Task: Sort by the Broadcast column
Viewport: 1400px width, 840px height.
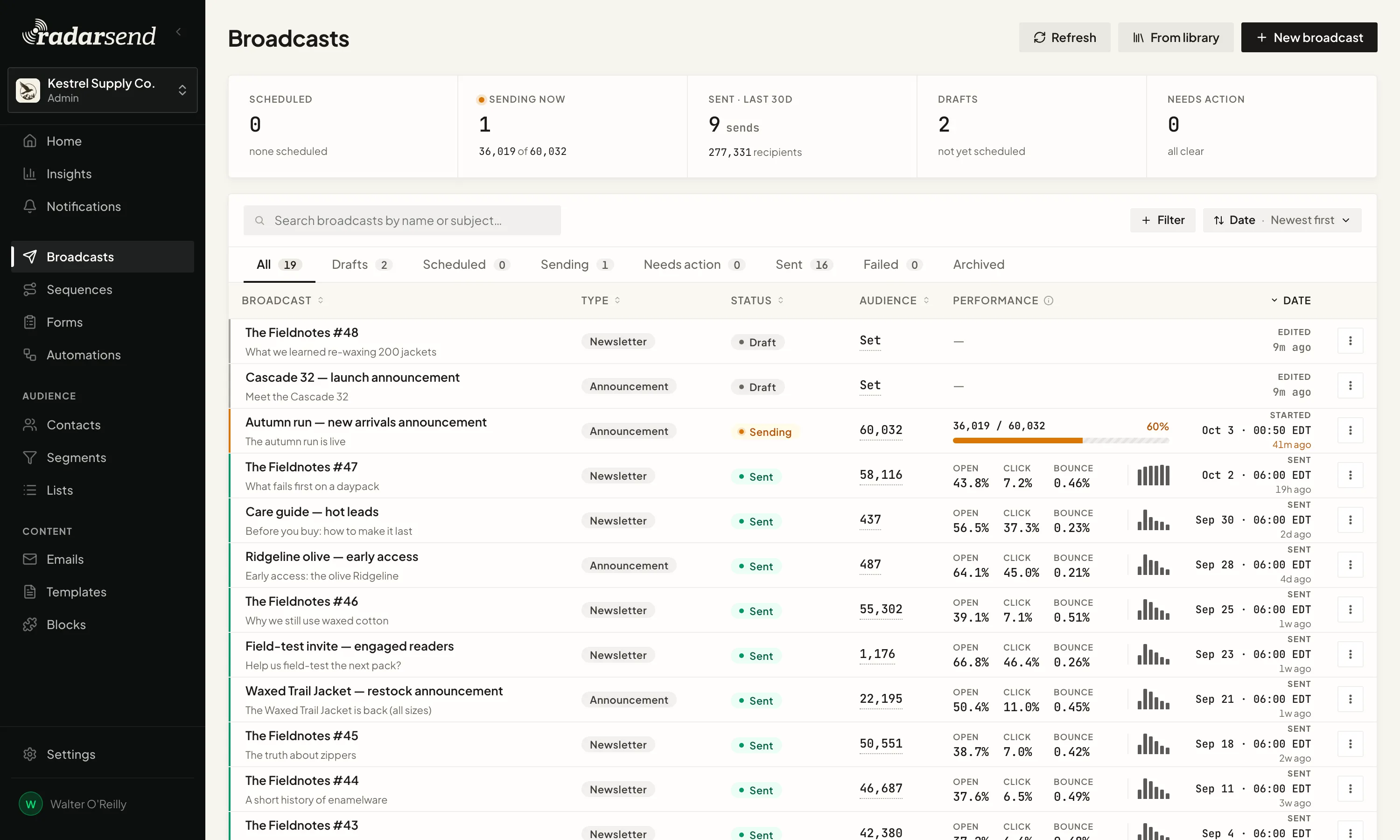Action: (x=282, y=301)
